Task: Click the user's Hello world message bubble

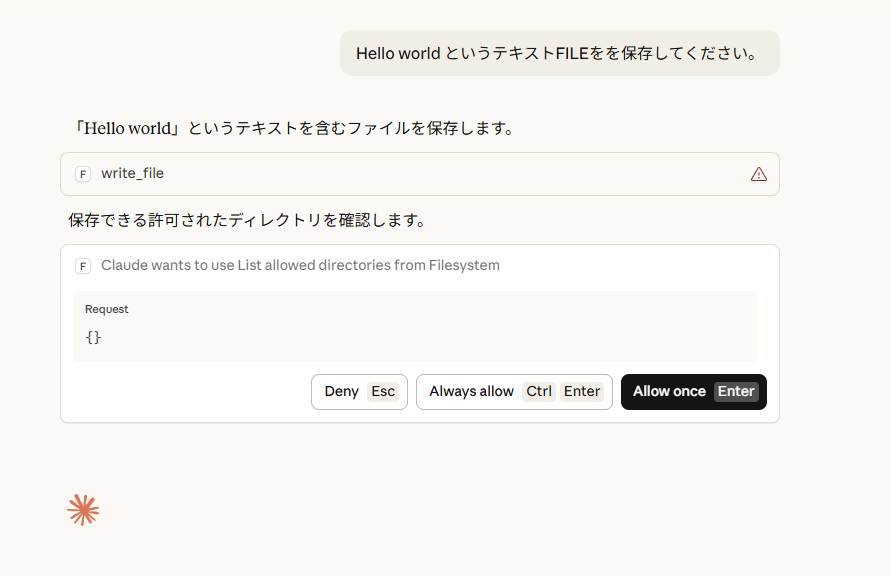Action: coord(559,53)
